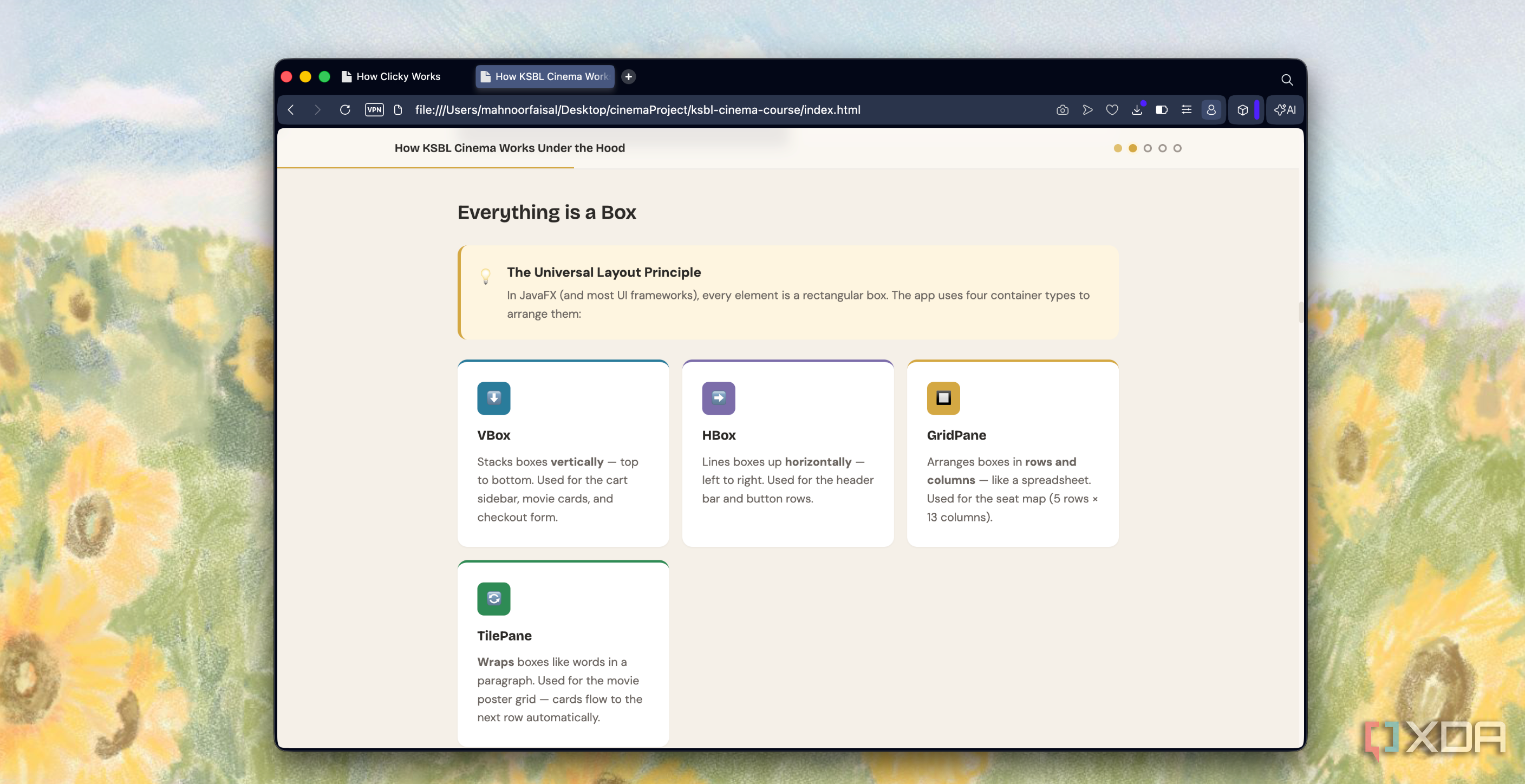Take a snapshot using the camera icon

[x=1062, y=109]
